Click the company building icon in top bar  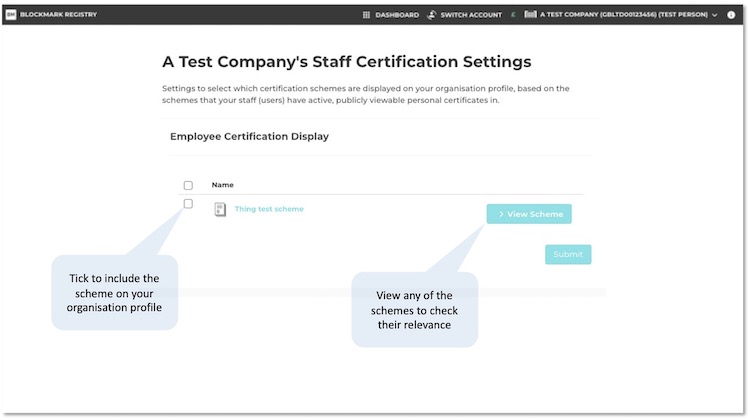(530, 14)
